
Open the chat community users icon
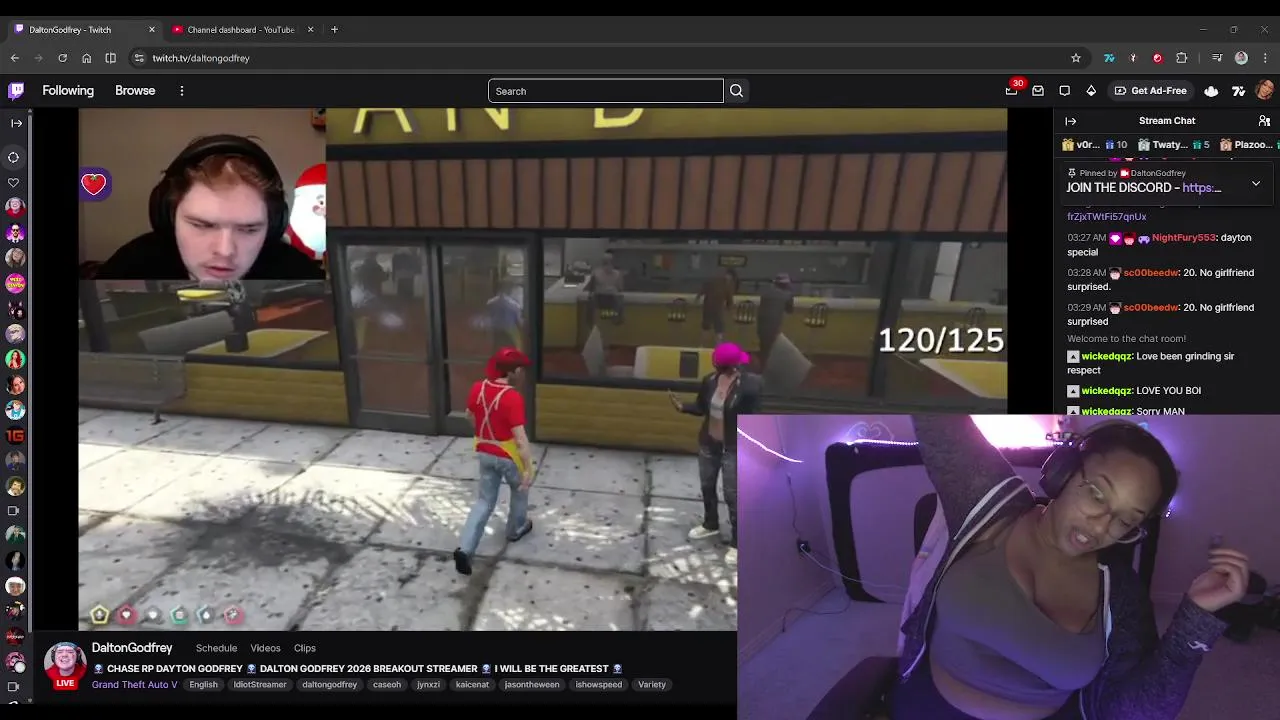1264,121
